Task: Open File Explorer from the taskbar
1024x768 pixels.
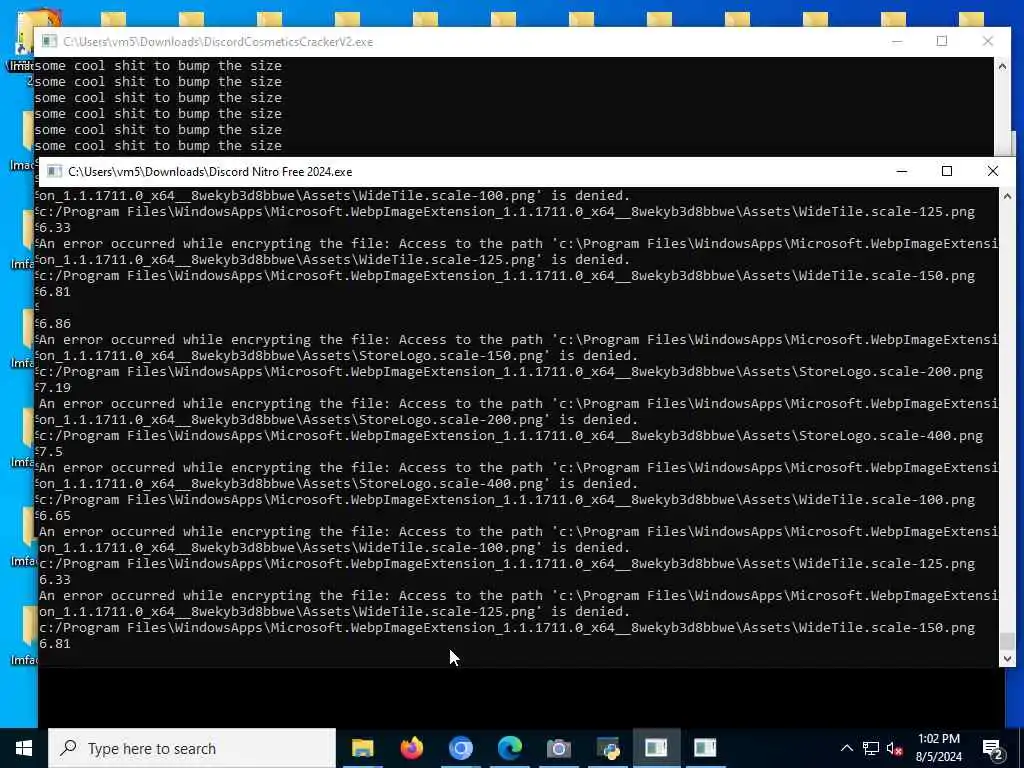Action: 362,748
